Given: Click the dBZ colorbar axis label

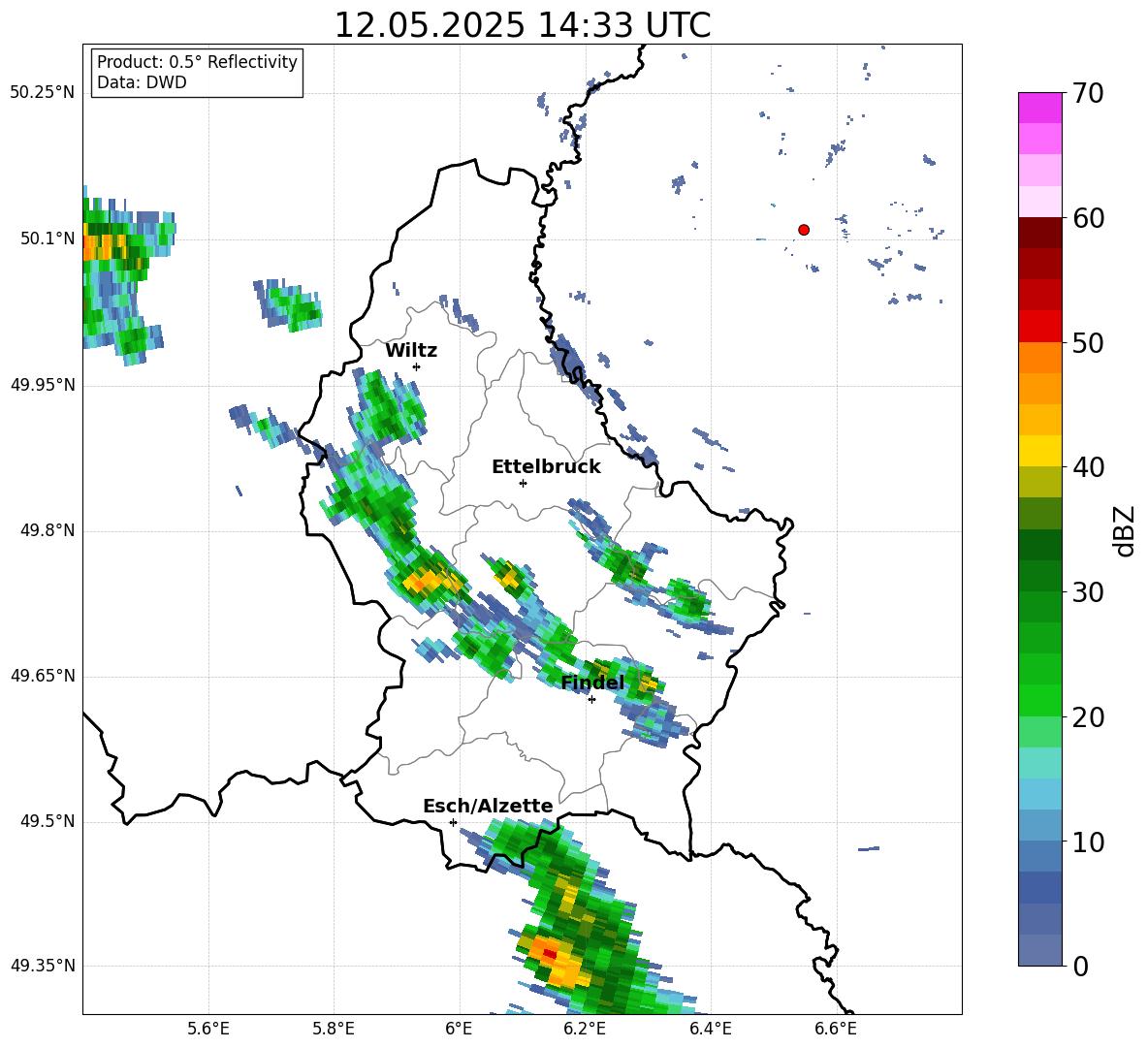Looking at the screenshot, I should (1124, 530).
